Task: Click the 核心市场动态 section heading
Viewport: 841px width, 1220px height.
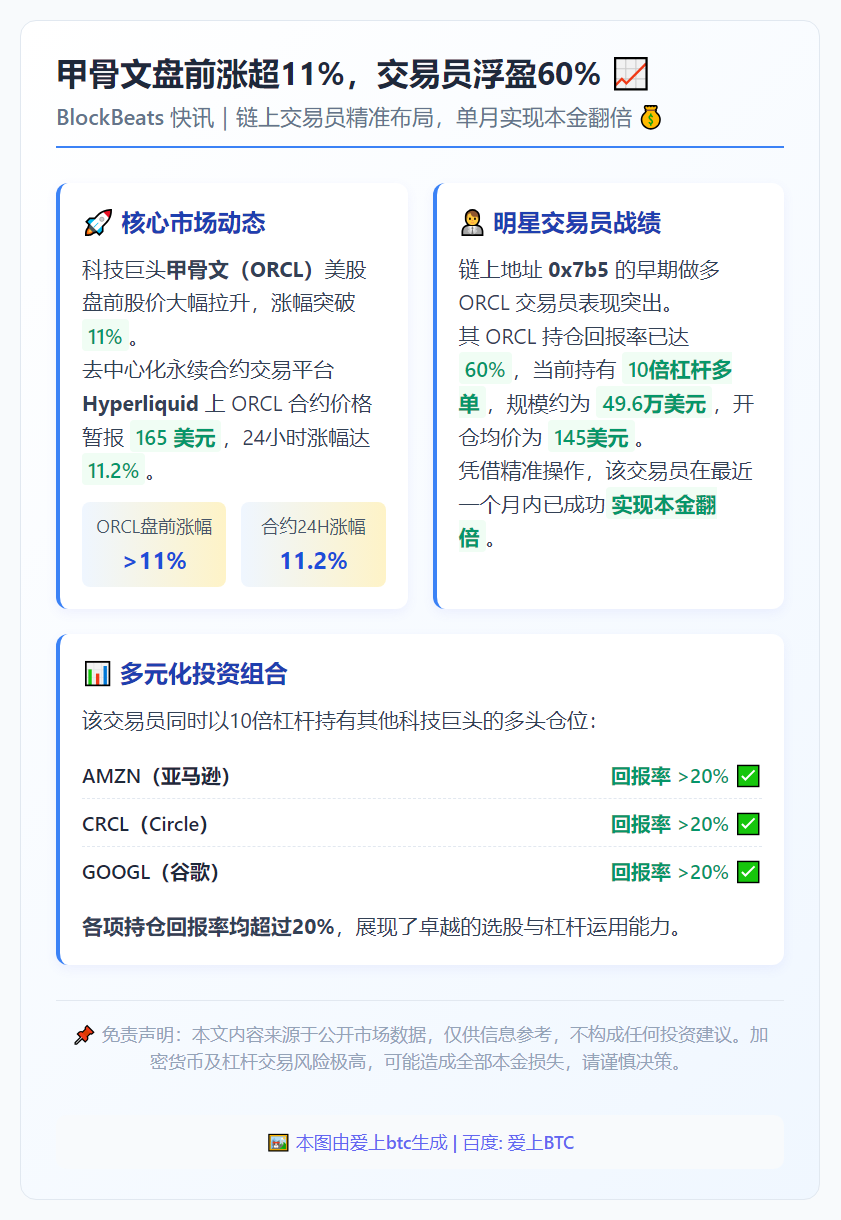Action: point(193,222)
